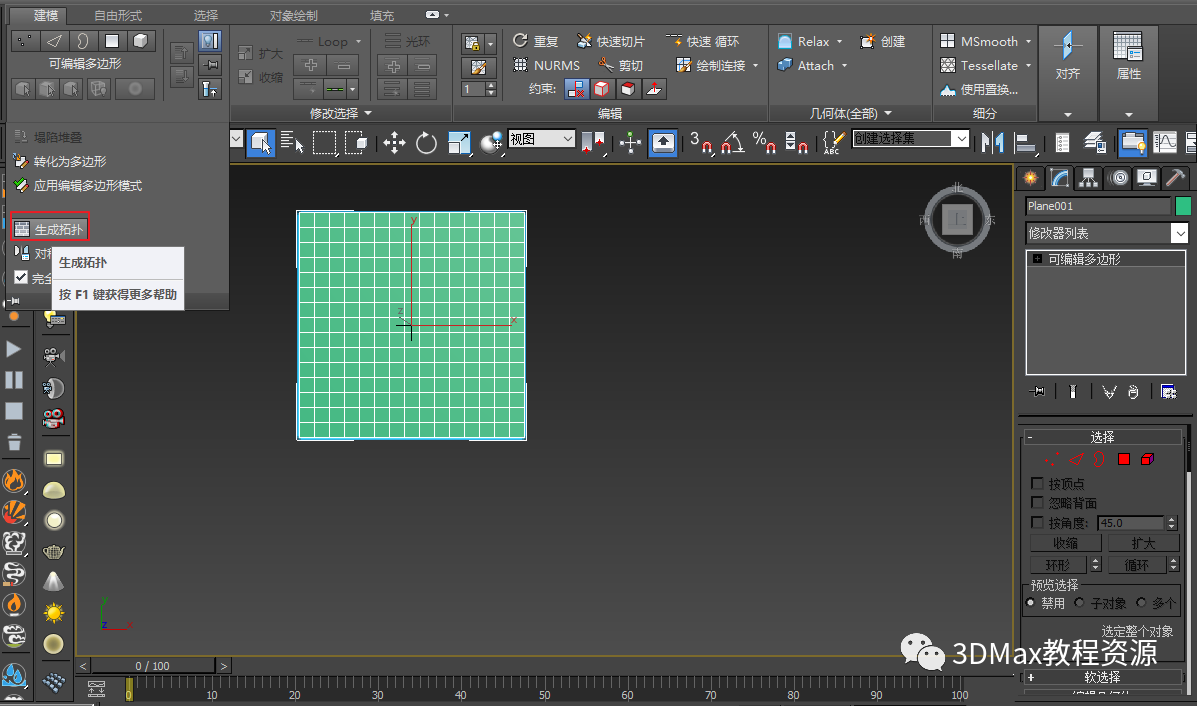
Task: Click the ViewCube in viewport
Action: (x=957, y=220)
